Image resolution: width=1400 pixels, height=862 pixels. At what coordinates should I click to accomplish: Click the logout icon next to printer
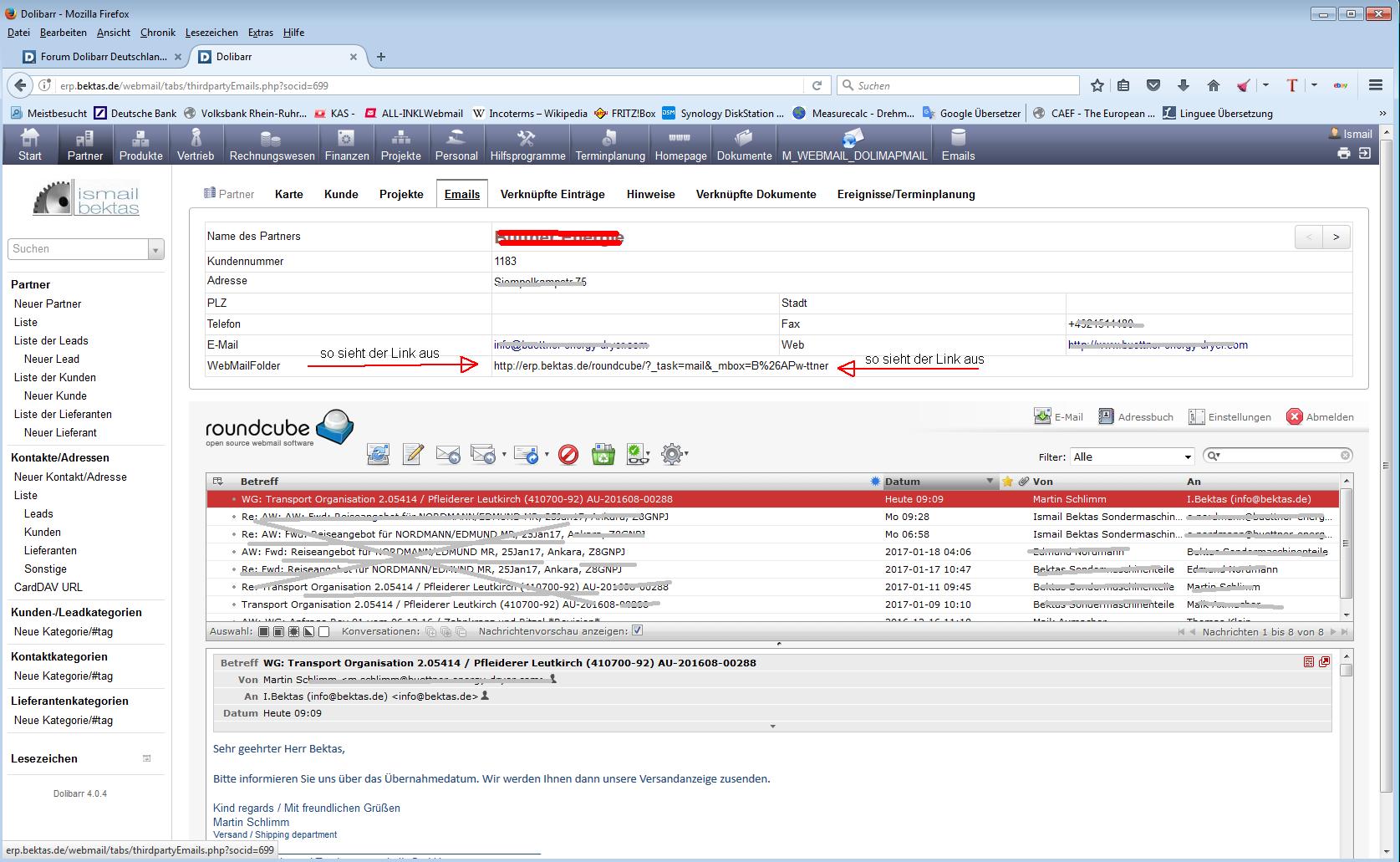click(x=1364, y=153)
